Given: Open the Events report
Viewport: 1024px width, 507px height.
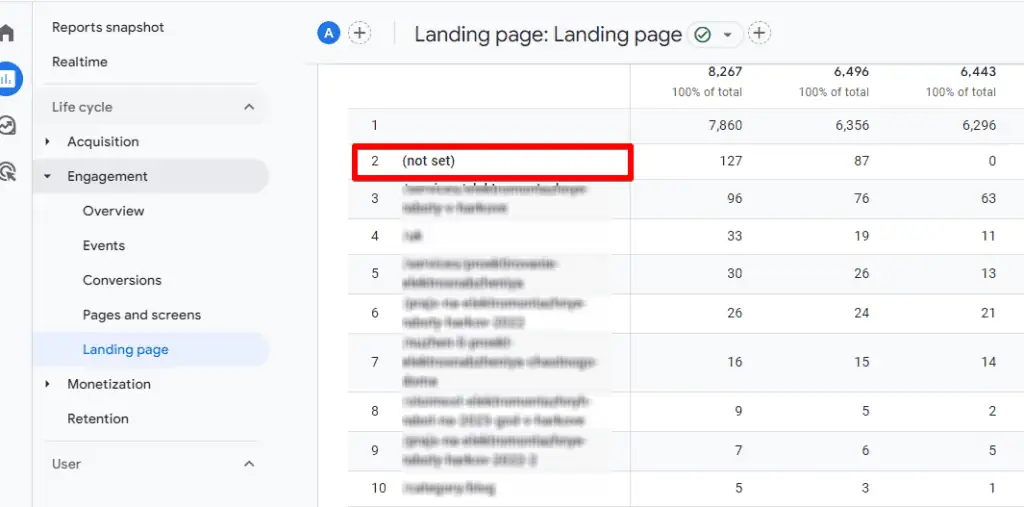Looking at the screenshot, I should (x=104, y=246).
